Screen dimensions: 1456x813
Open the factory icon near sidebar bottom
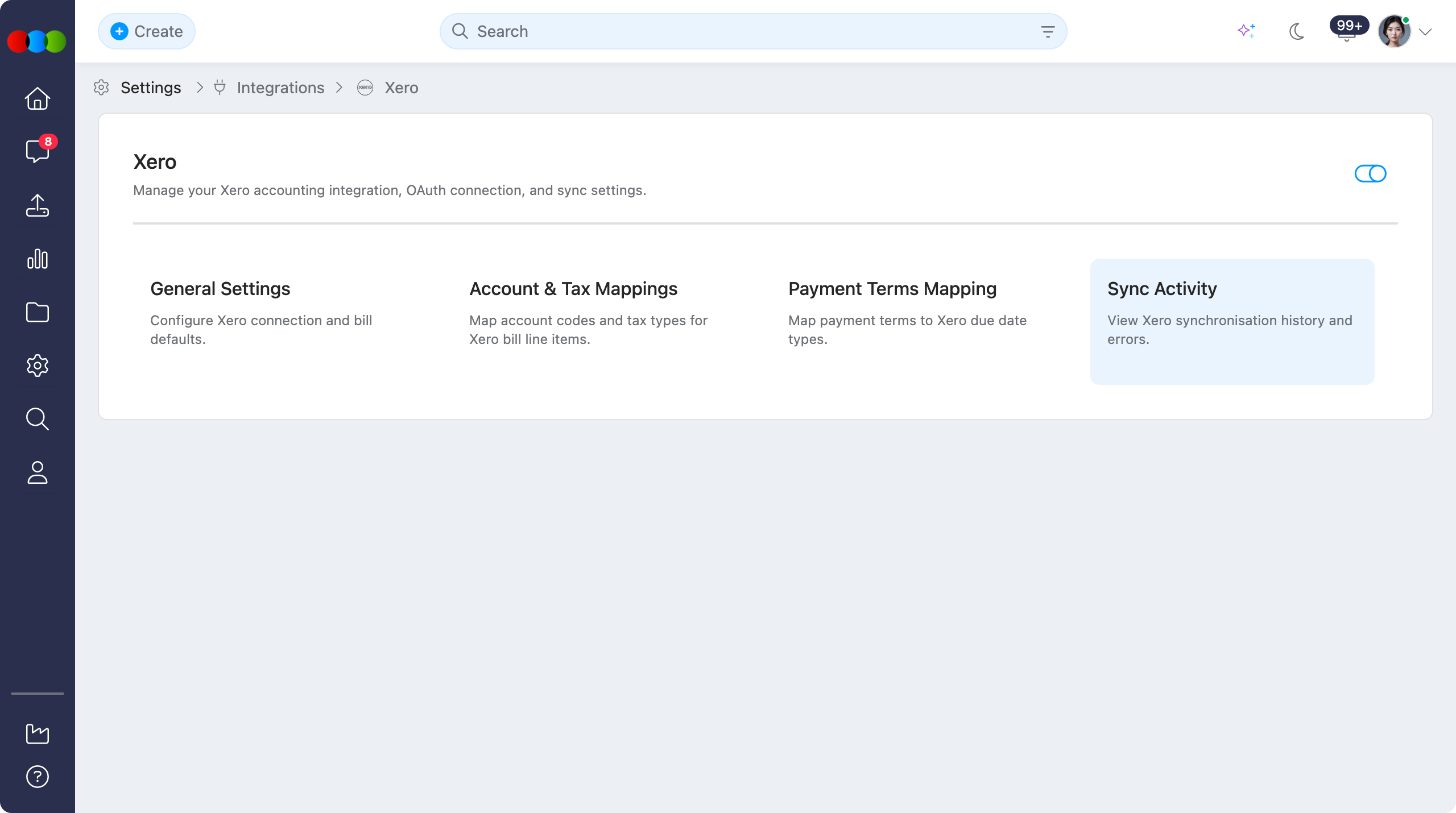[38, 733]
